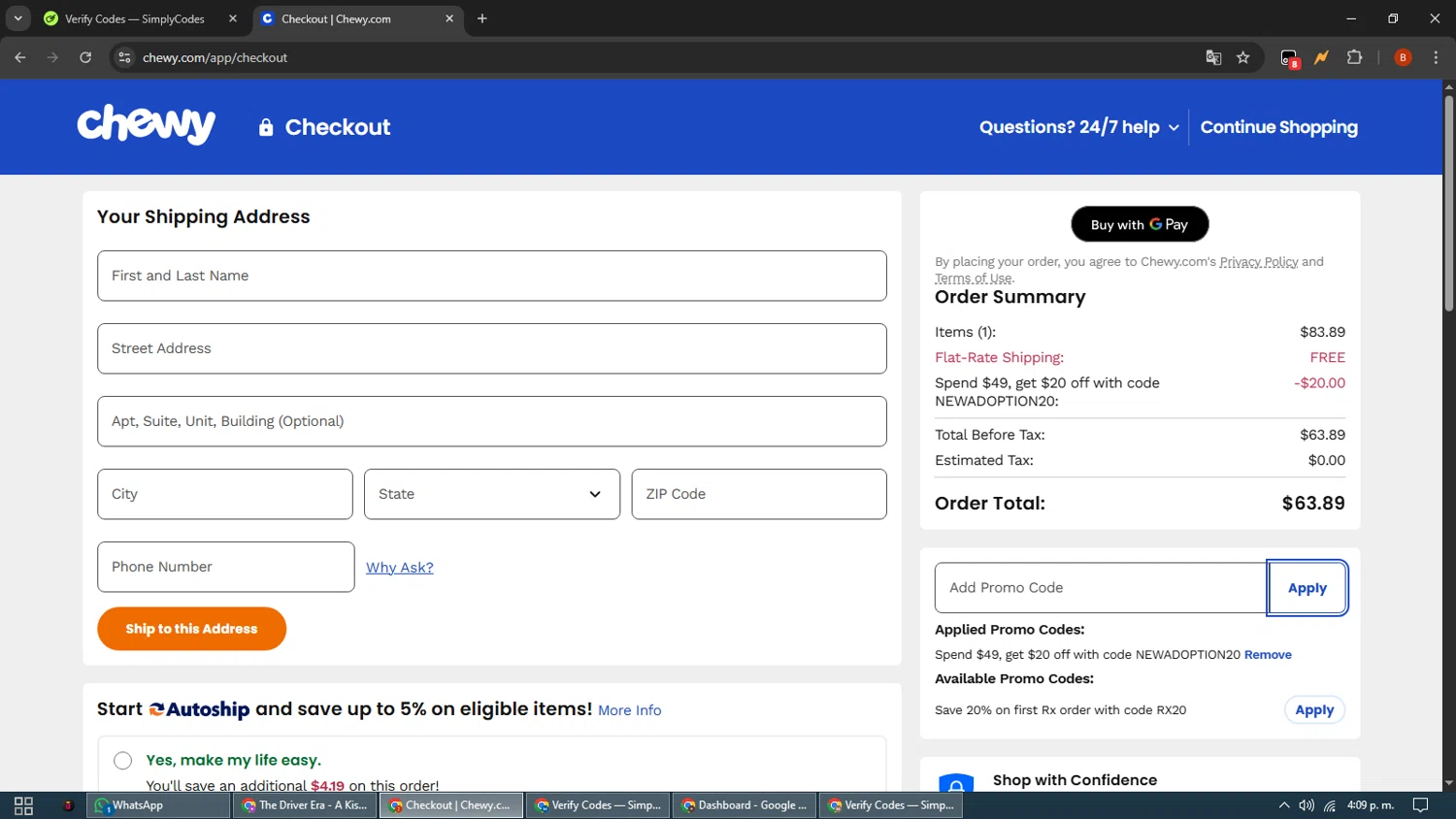Open the Terms of Use link
1456x819 pixels.
click(974, 278)
